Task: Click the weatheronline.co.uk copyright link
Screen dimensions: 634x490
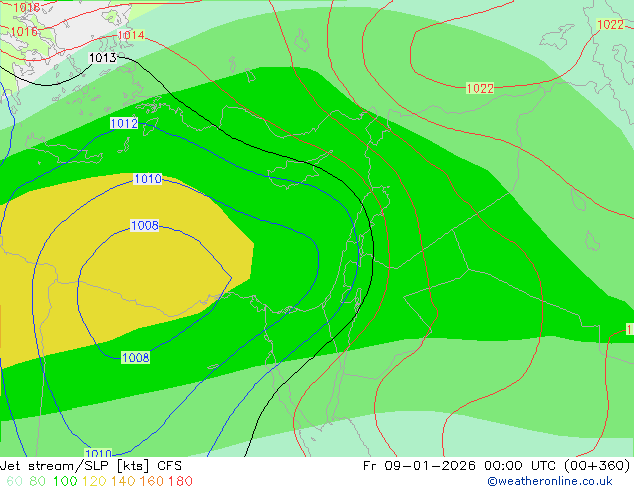Action: [550, 481]
